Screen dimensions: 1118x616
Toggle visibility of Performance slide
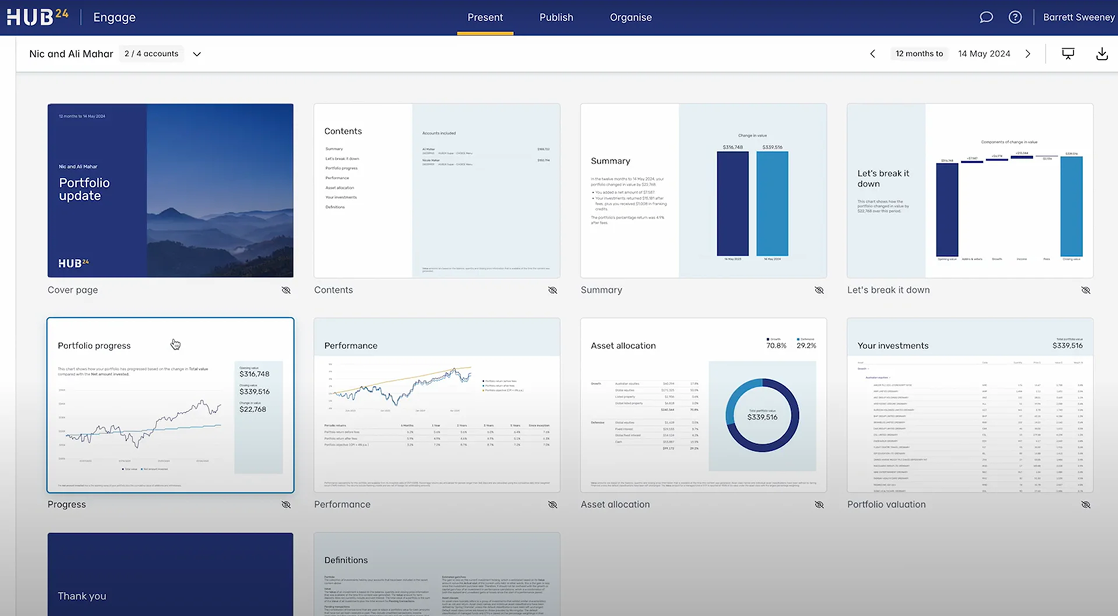pos(552,505)
